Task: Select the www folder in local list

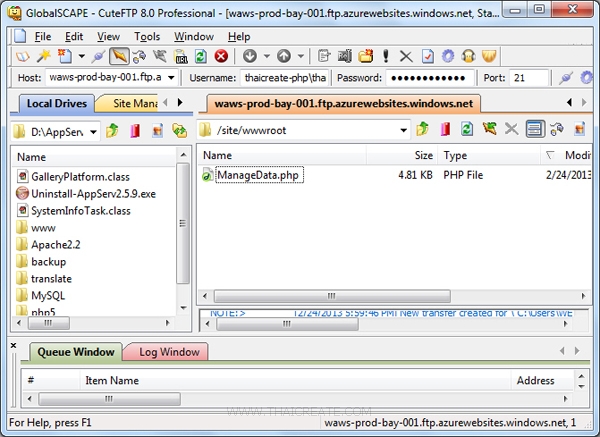Action: pos(43,228)
